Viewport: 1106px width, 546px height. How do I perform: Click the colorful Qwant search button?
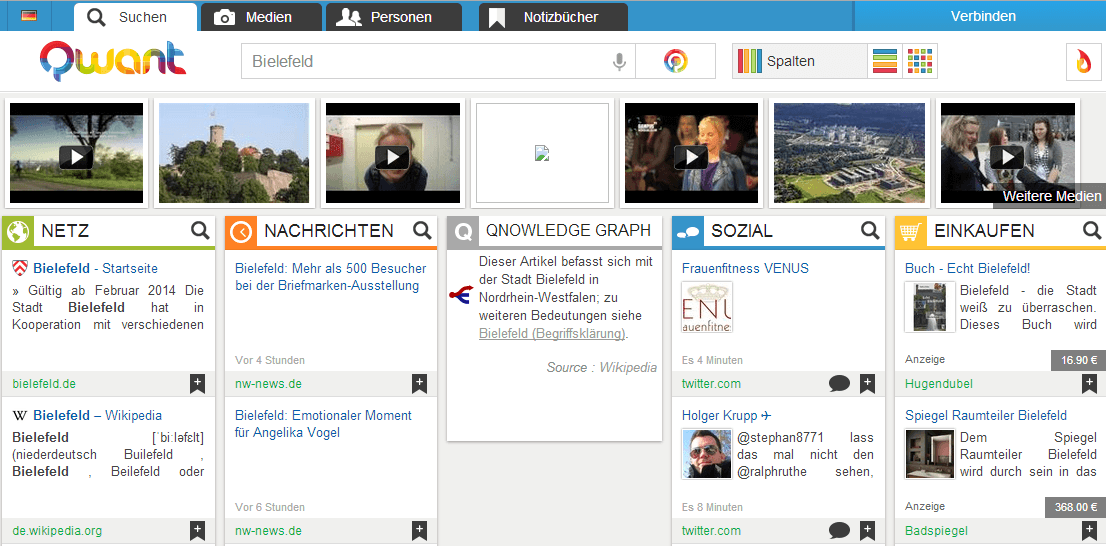675,61
